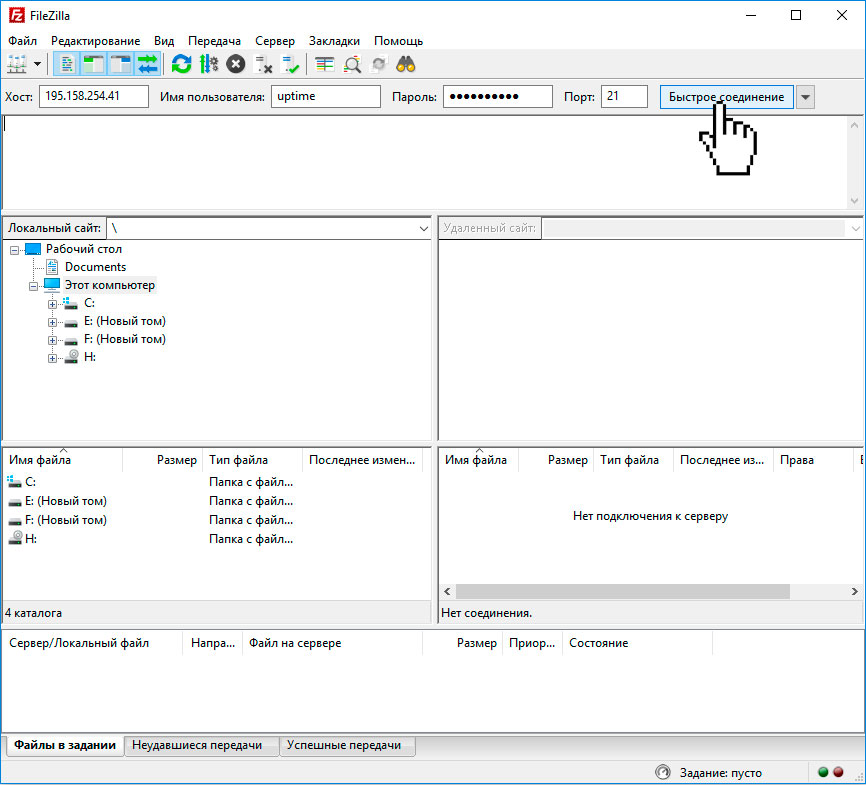Toggle local directory tree display

pos(94,65)
